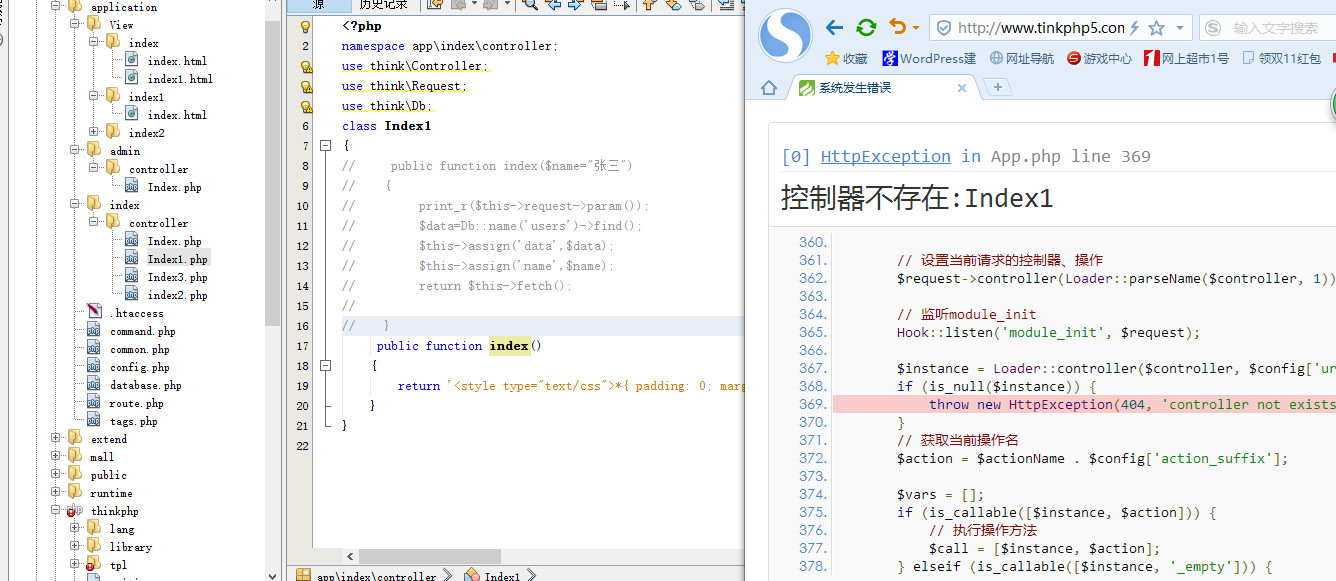
Task: Toggle code fold on line 7
Action: (x=325, y=146)
